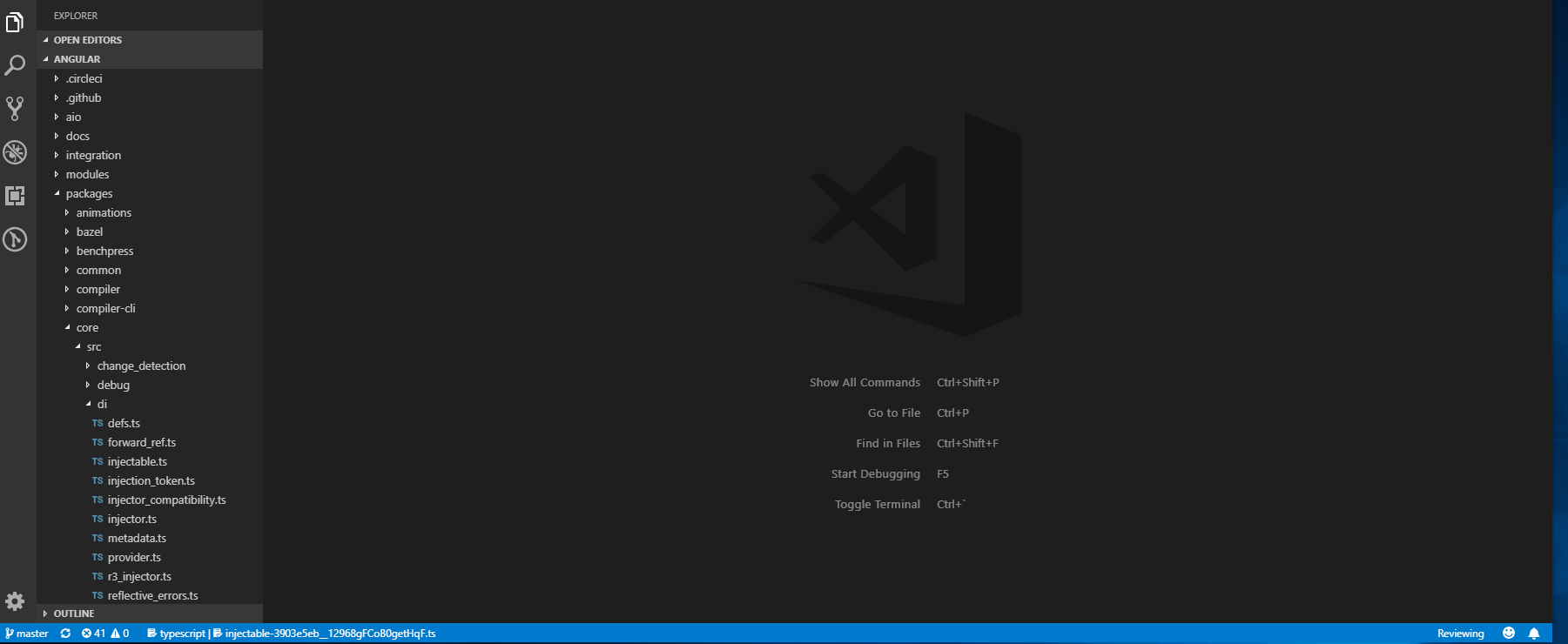
Task: Open the Explorer view in activity bar
Action: tap(15, 22)
